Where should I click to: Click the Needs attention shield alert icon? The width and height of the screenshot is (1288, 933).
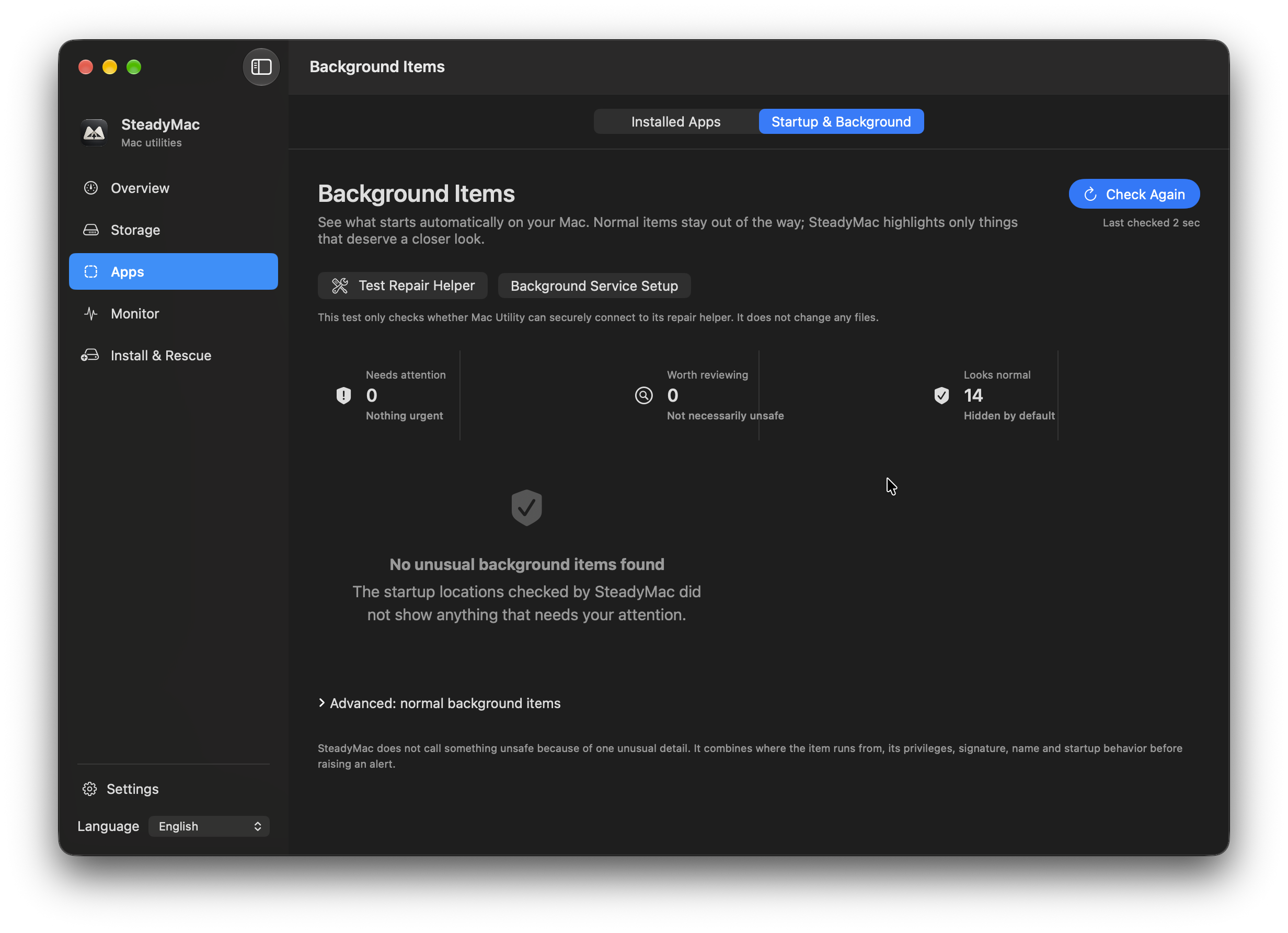point(343,395)
